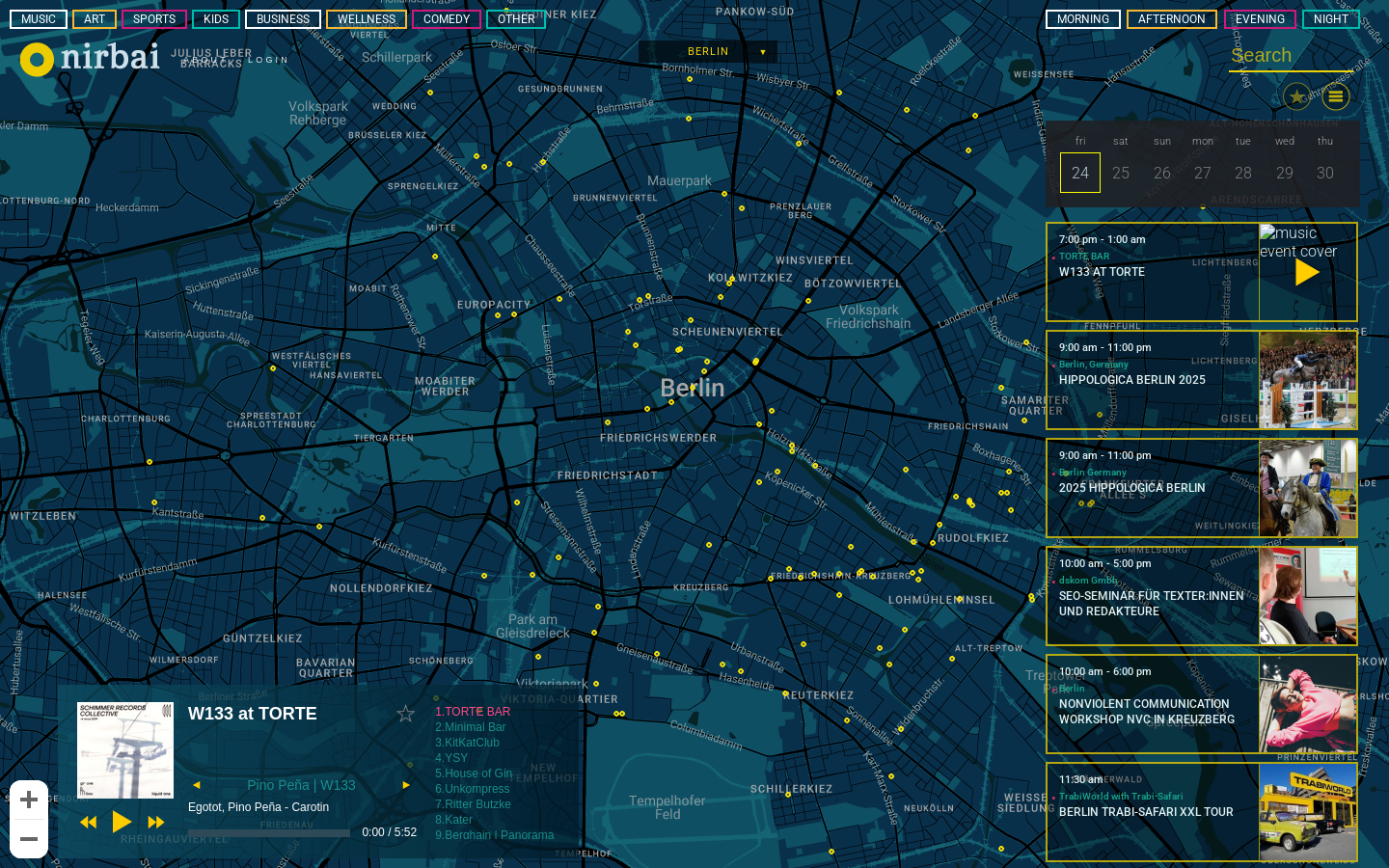Toggle ART category filter

95,19
